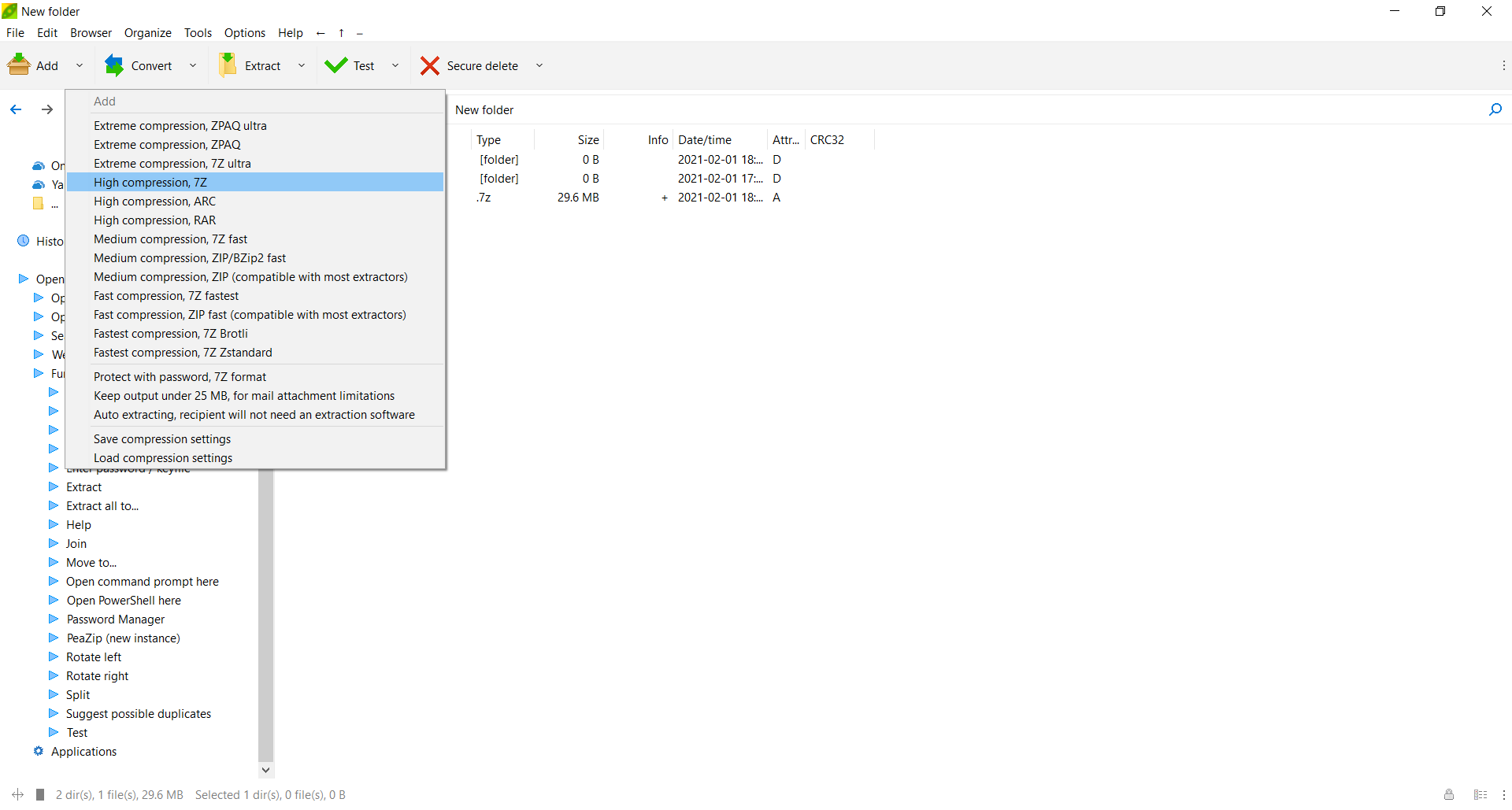This screenshot has height=810, width=1512.
Task: Open the Convert dropdown arrow
Action: (193, 65)
